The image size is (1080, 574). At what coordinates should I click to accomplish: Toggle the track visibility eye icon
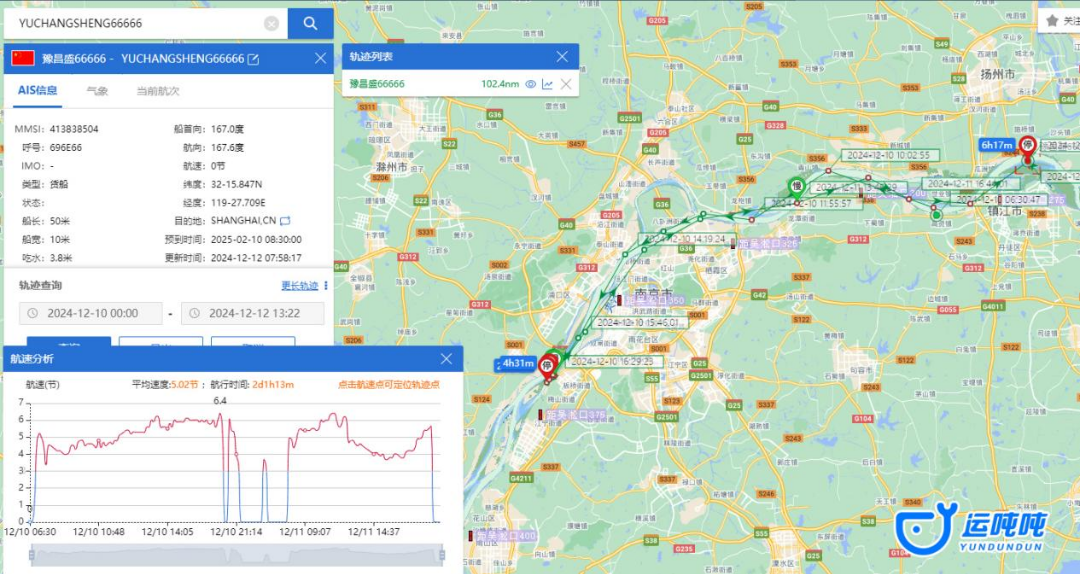[530, 84]
